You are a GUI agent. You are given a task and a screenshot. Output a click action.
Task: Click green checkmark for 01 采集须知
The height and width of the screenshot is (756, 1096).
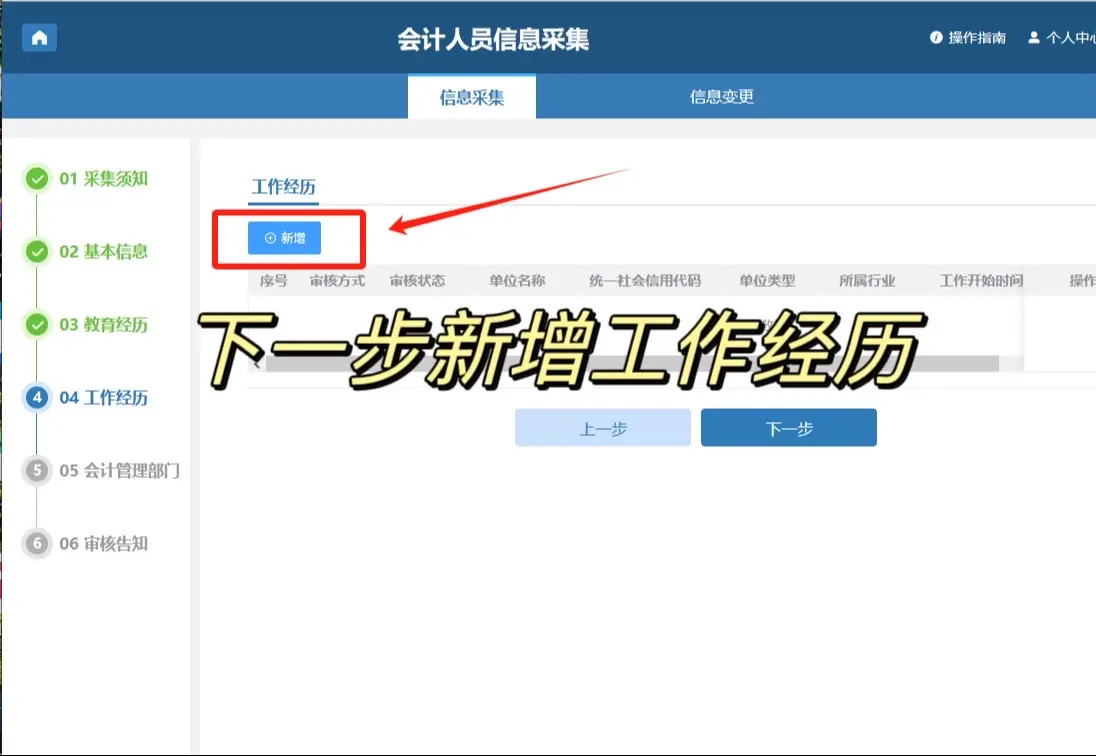37,179
